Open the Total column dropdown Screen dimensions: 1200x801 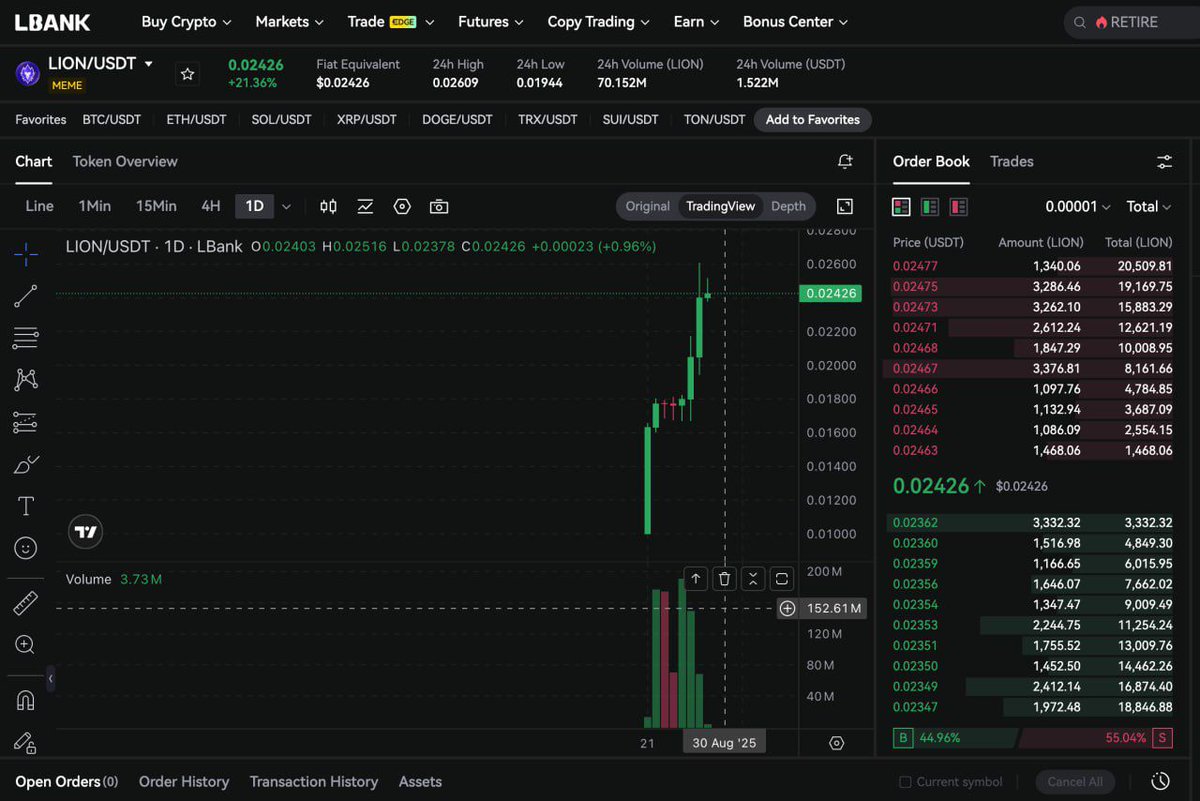click(x=1149, y=207)
